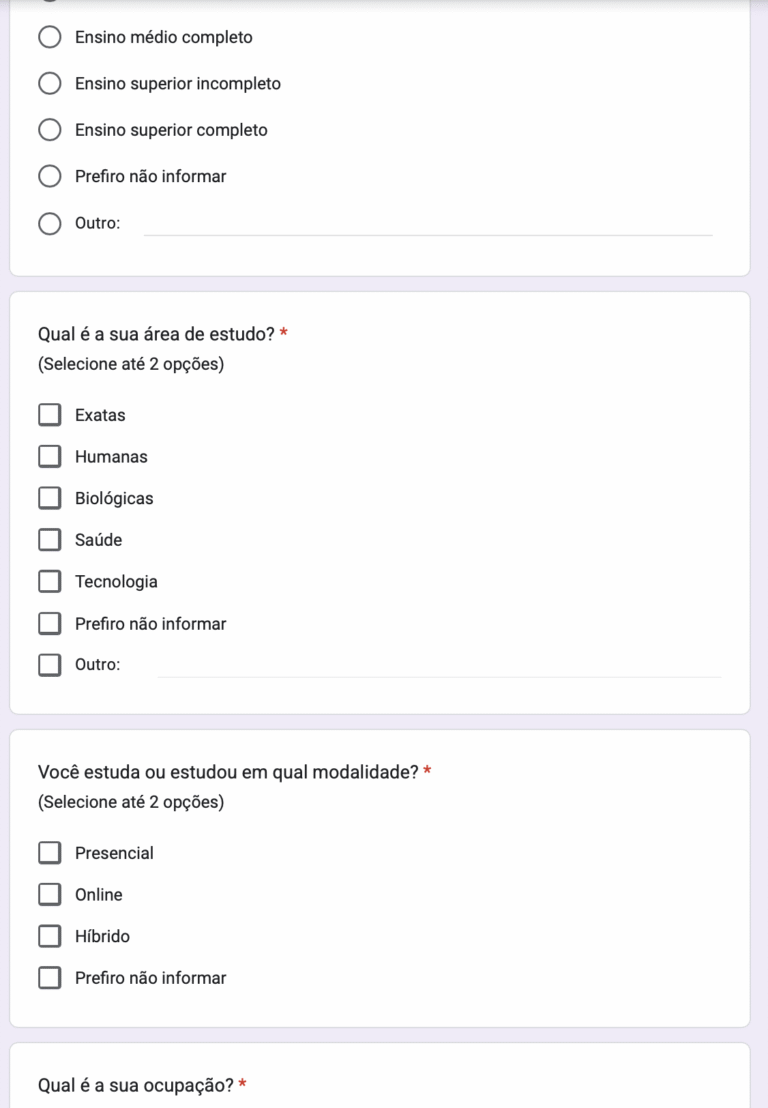This screenshot has height=1108, width=768.
Task: Tick the Tecnologia checkbox
Action: [49, 582]
